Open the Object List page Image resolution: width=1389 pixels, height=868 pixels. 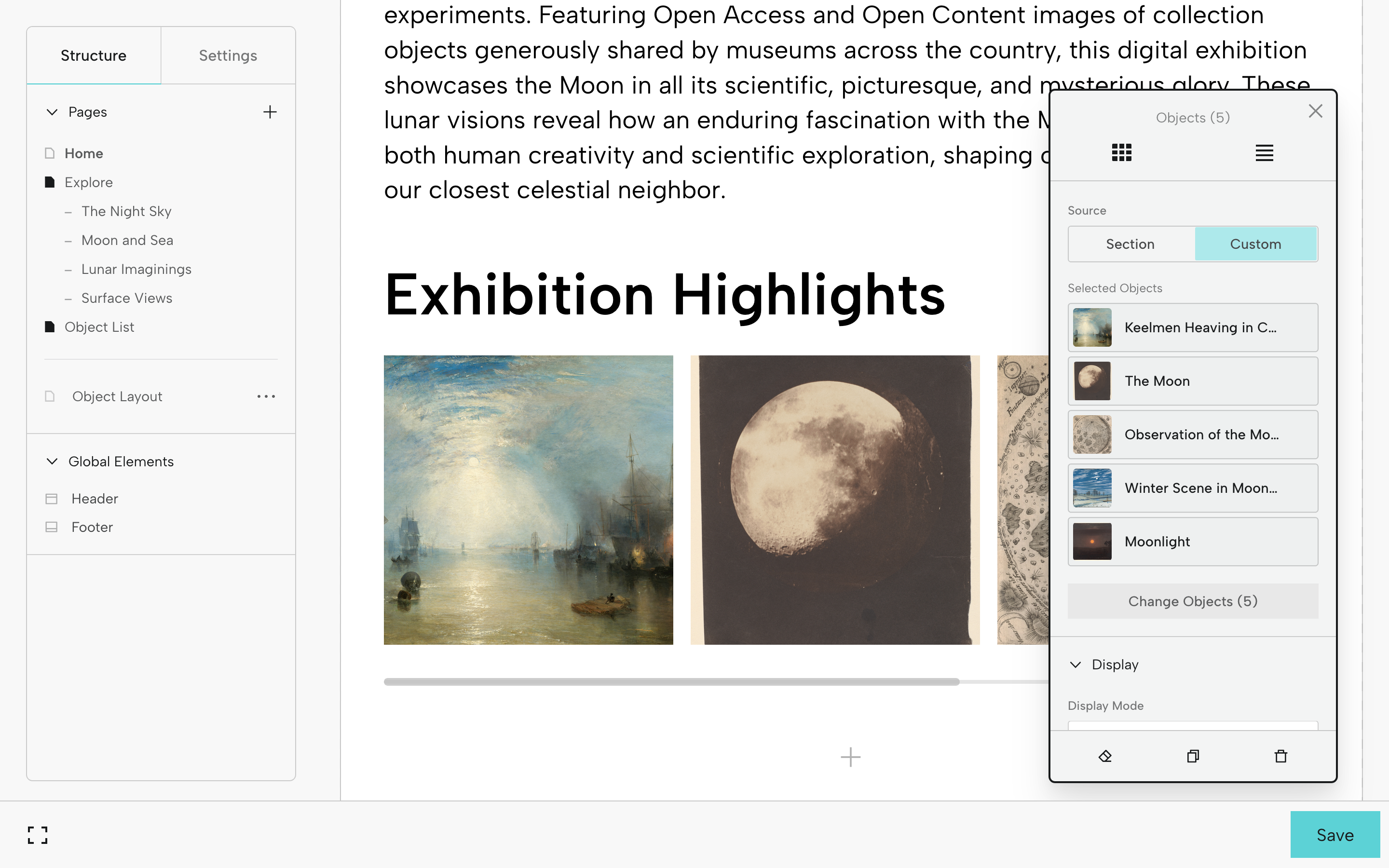tap(99, 326)
